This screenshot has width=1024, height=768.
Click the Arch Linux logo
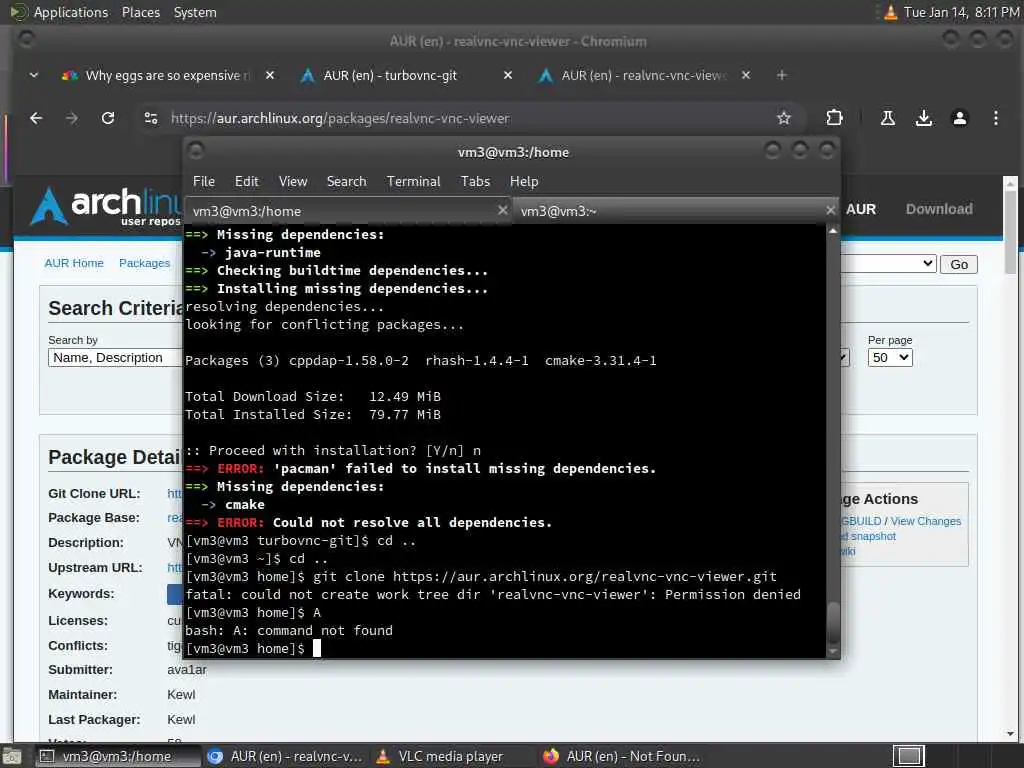[x=104, y=206]
